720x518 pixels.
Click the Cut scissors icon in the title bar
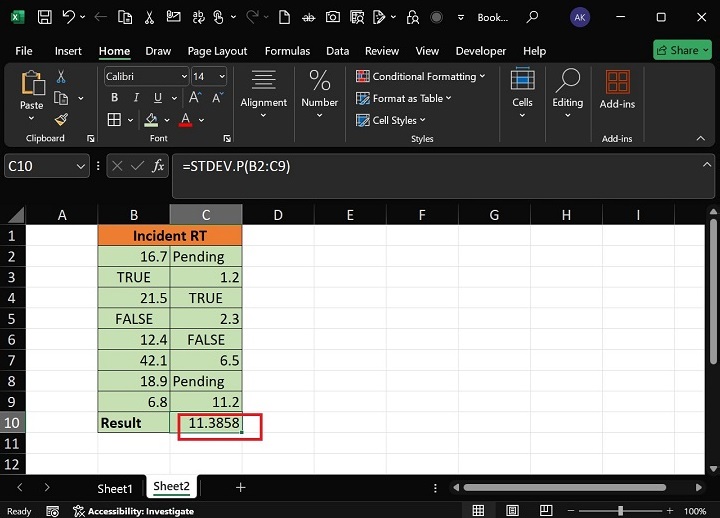[x=149, y=17]
